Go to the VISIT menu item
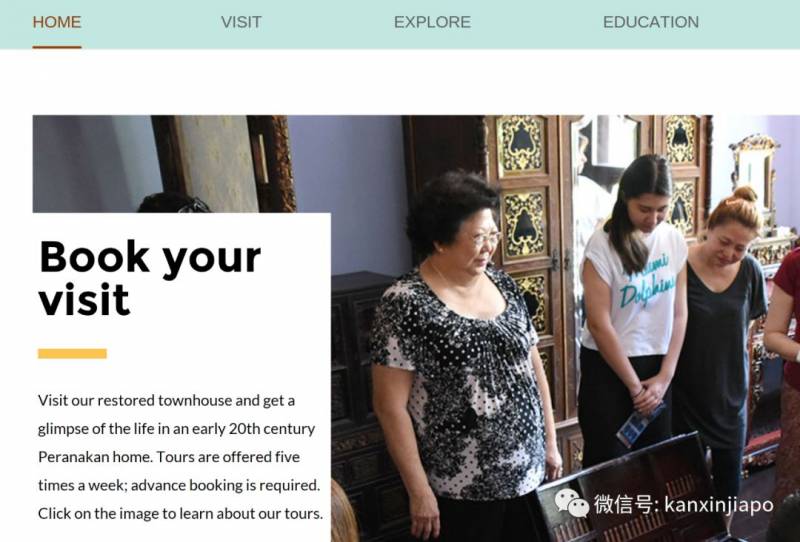 [x=241, y=22]
